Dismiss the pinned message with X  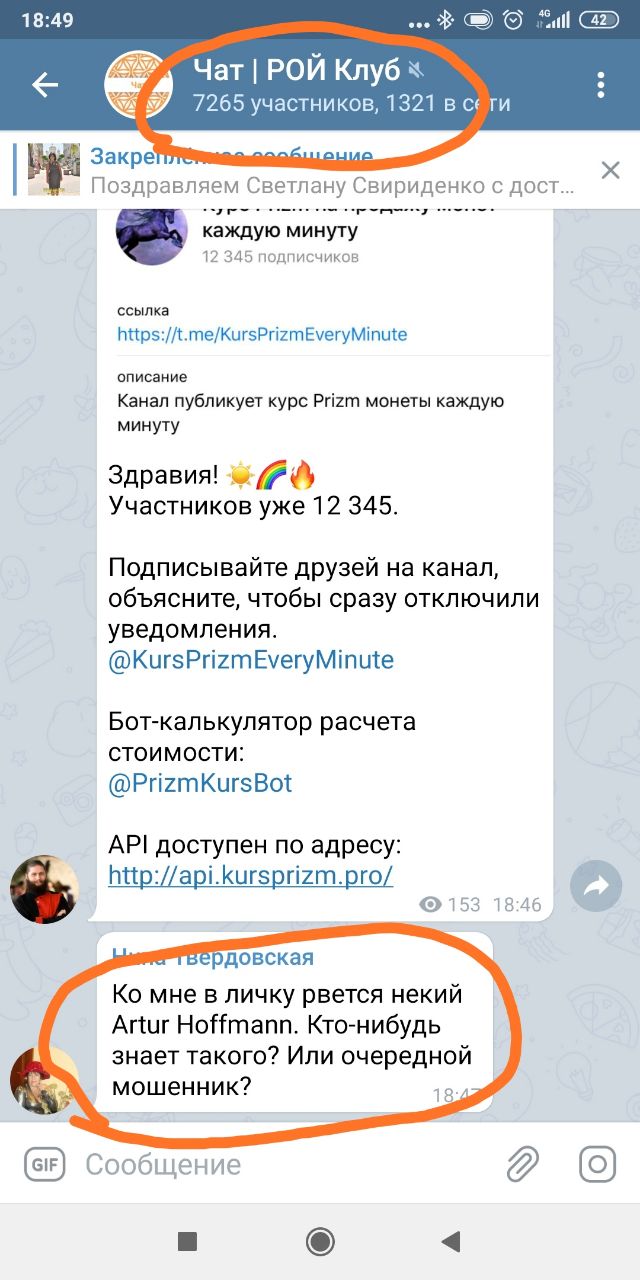point(610,170)
